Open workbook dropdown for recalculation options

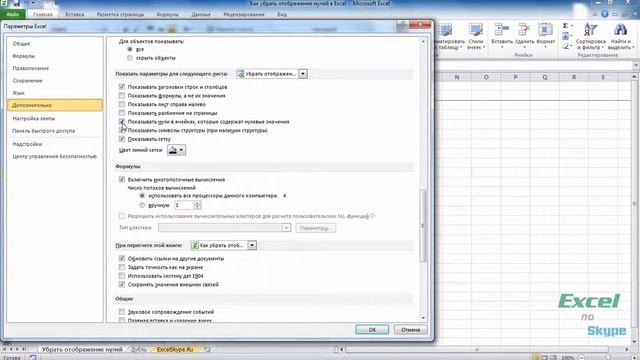click(x=252, y=245)
